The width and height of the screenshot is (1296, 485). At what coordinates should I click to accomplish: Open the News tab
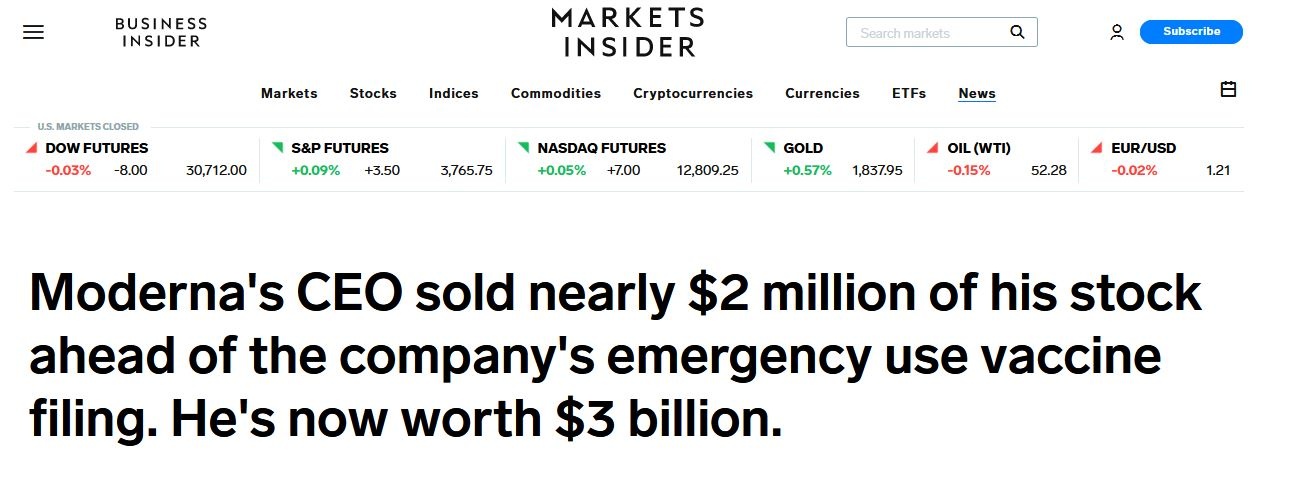point(977,93)
